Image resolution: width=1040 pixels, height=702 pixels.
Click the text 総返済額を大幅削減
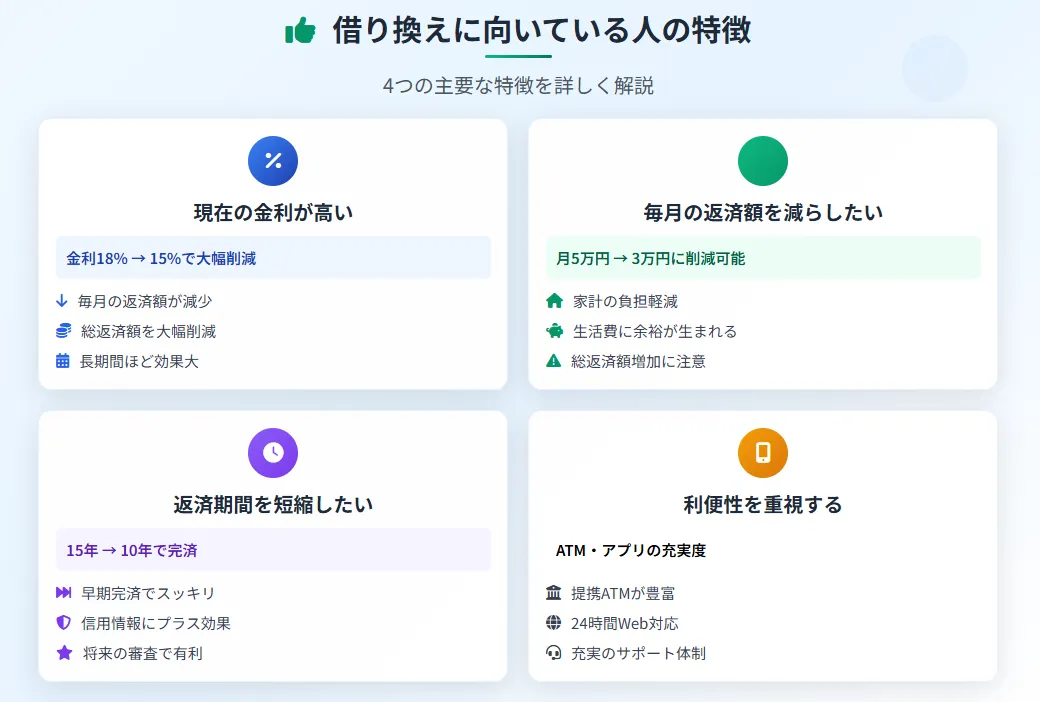coord(149,331)
